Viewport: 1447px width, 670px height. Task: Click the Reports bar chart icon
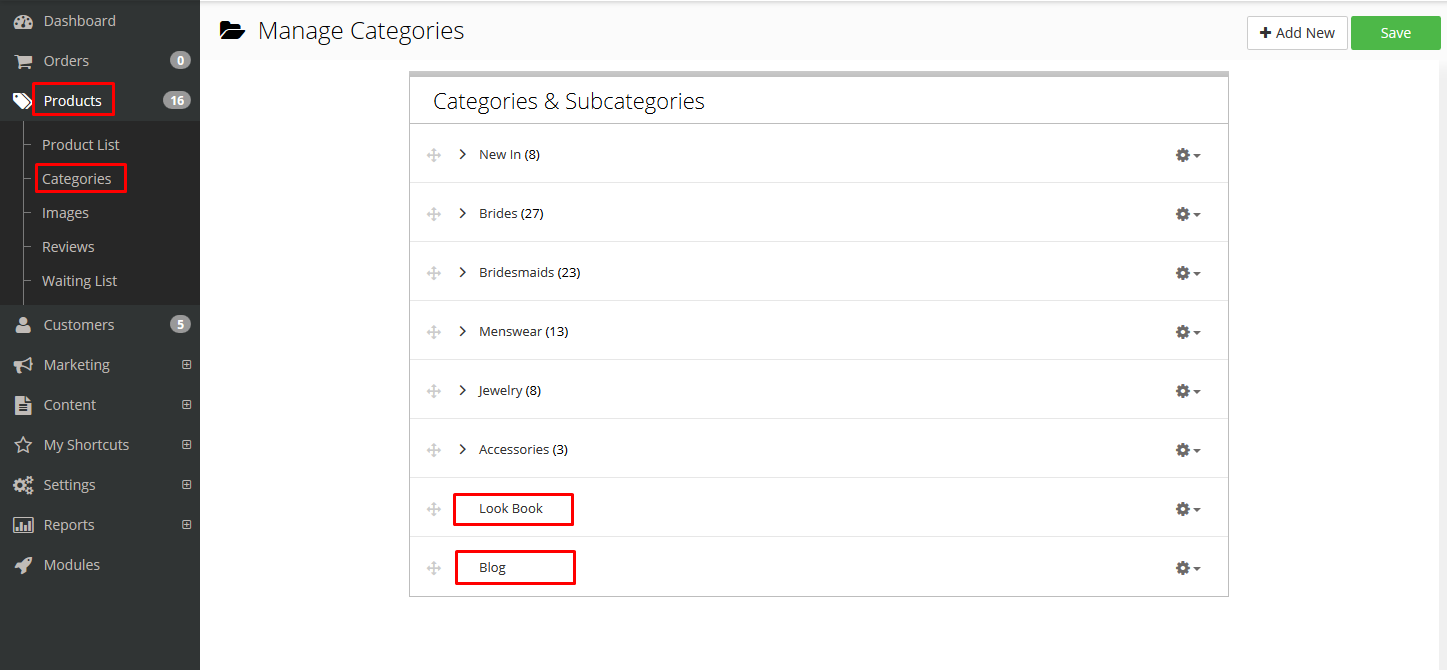pyautogui.click(x=23, y=525)
